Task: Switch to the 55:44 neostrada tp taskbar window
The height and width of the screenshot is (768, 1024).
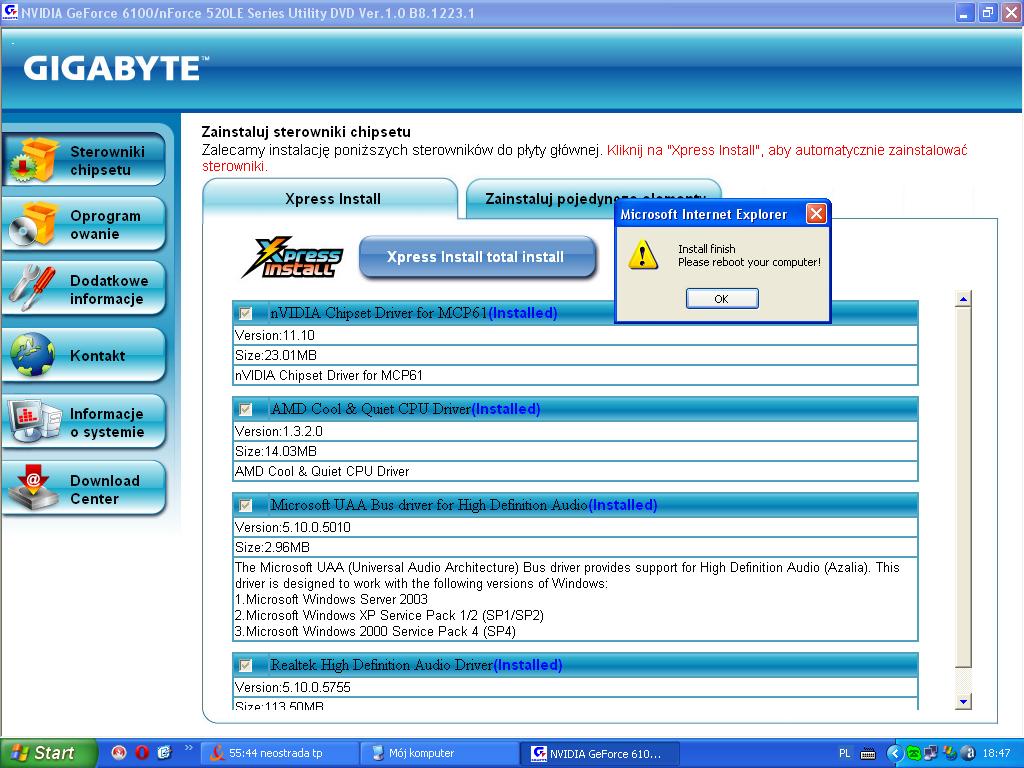Action: point(279,754)
